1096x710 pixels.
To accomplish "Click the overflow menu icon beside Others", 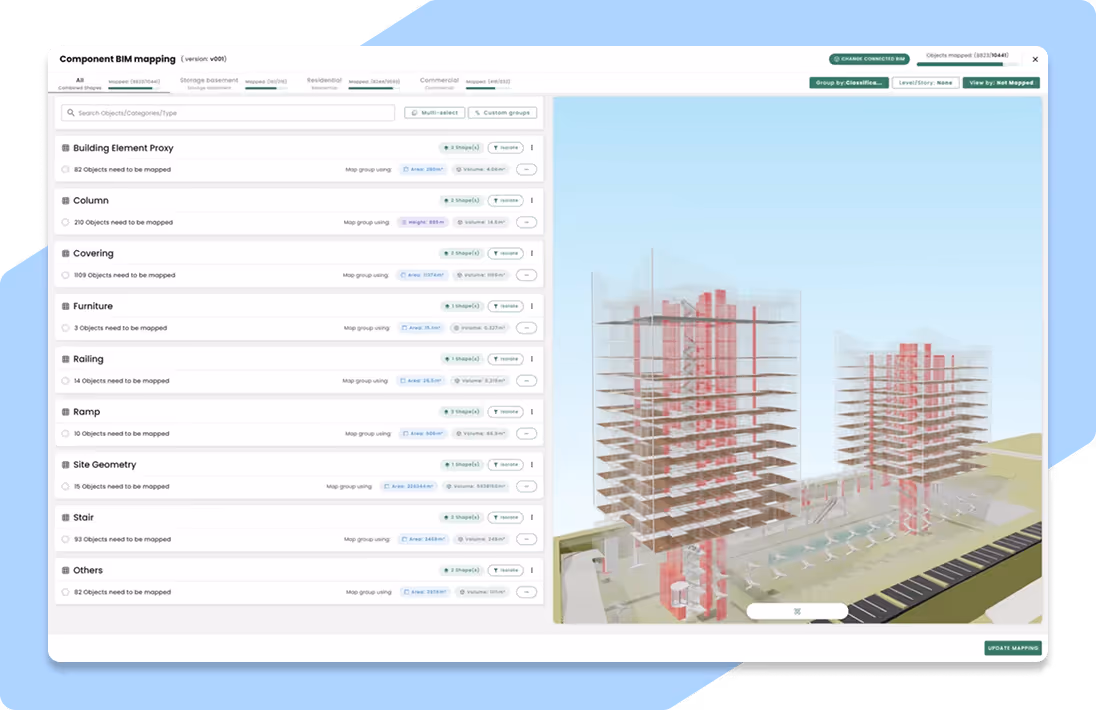I will click(532, 569).
